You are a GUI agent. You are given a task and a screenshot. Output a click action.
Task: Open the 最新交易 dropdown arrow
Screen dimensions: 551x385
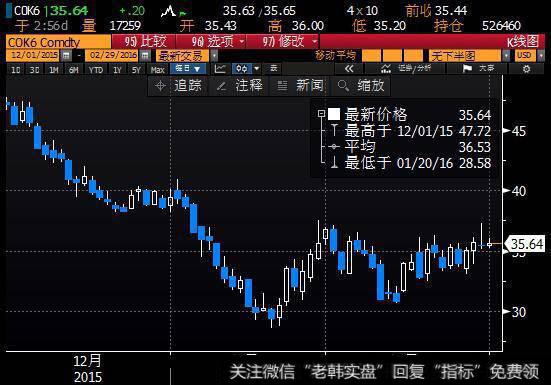tap(214, 56)
